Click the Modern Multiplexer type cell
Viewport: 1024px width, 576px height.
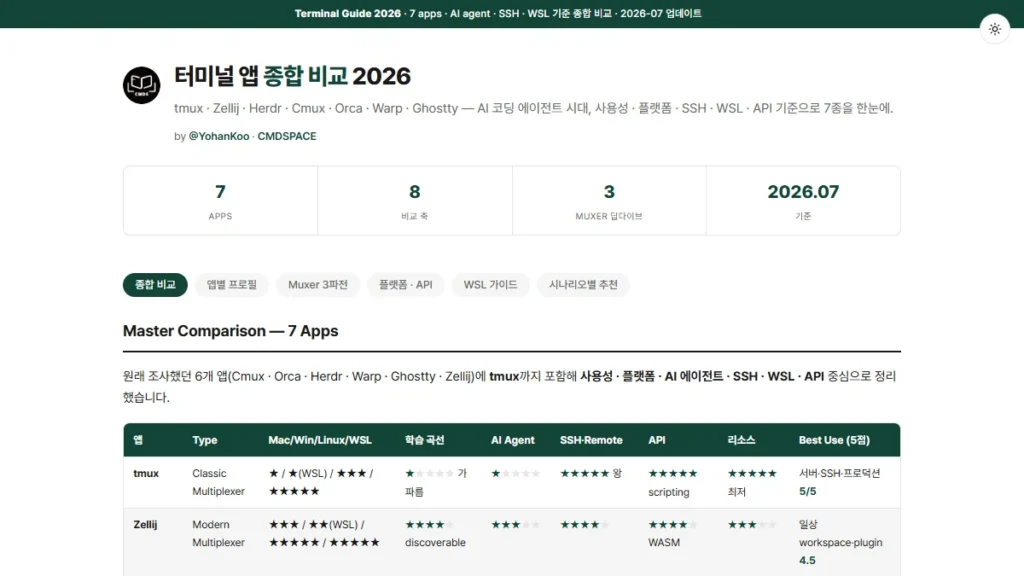218,534
